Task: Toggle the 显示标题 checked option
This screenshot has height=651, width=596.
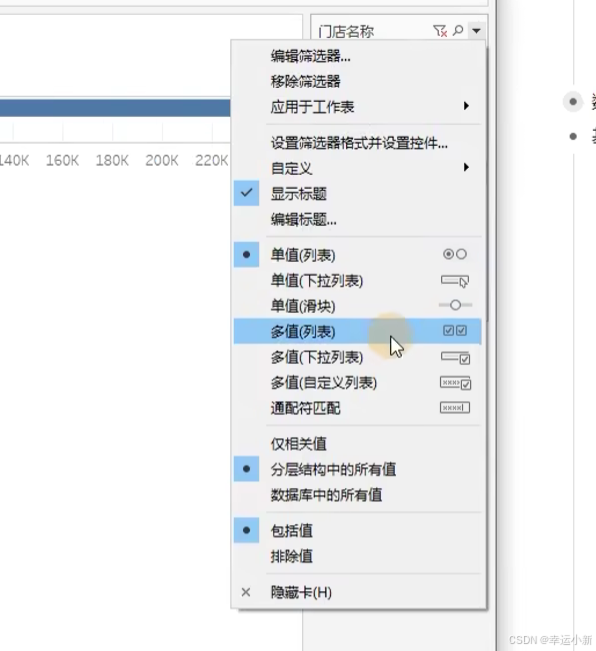Action: click(x=357, y=193)
